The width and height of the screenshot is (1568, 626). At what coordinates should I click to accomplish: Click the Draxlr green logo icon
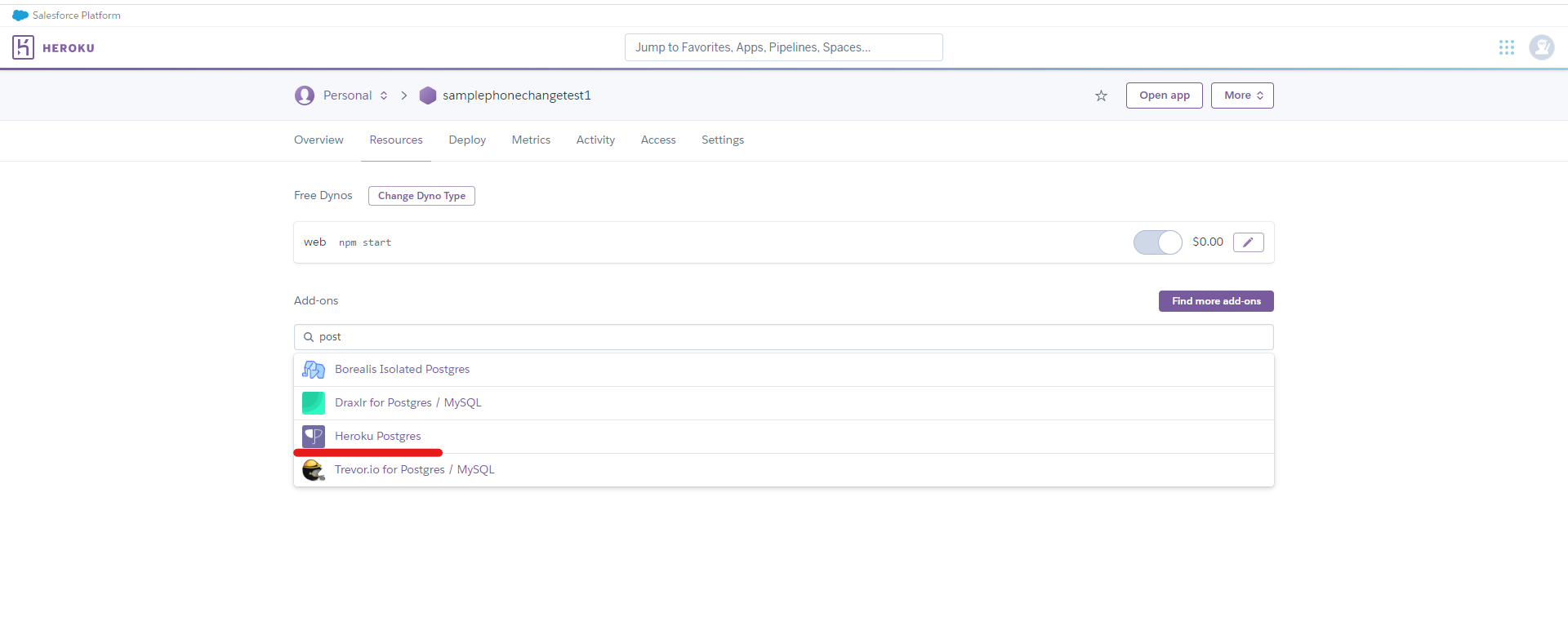[x=314, y=403]
